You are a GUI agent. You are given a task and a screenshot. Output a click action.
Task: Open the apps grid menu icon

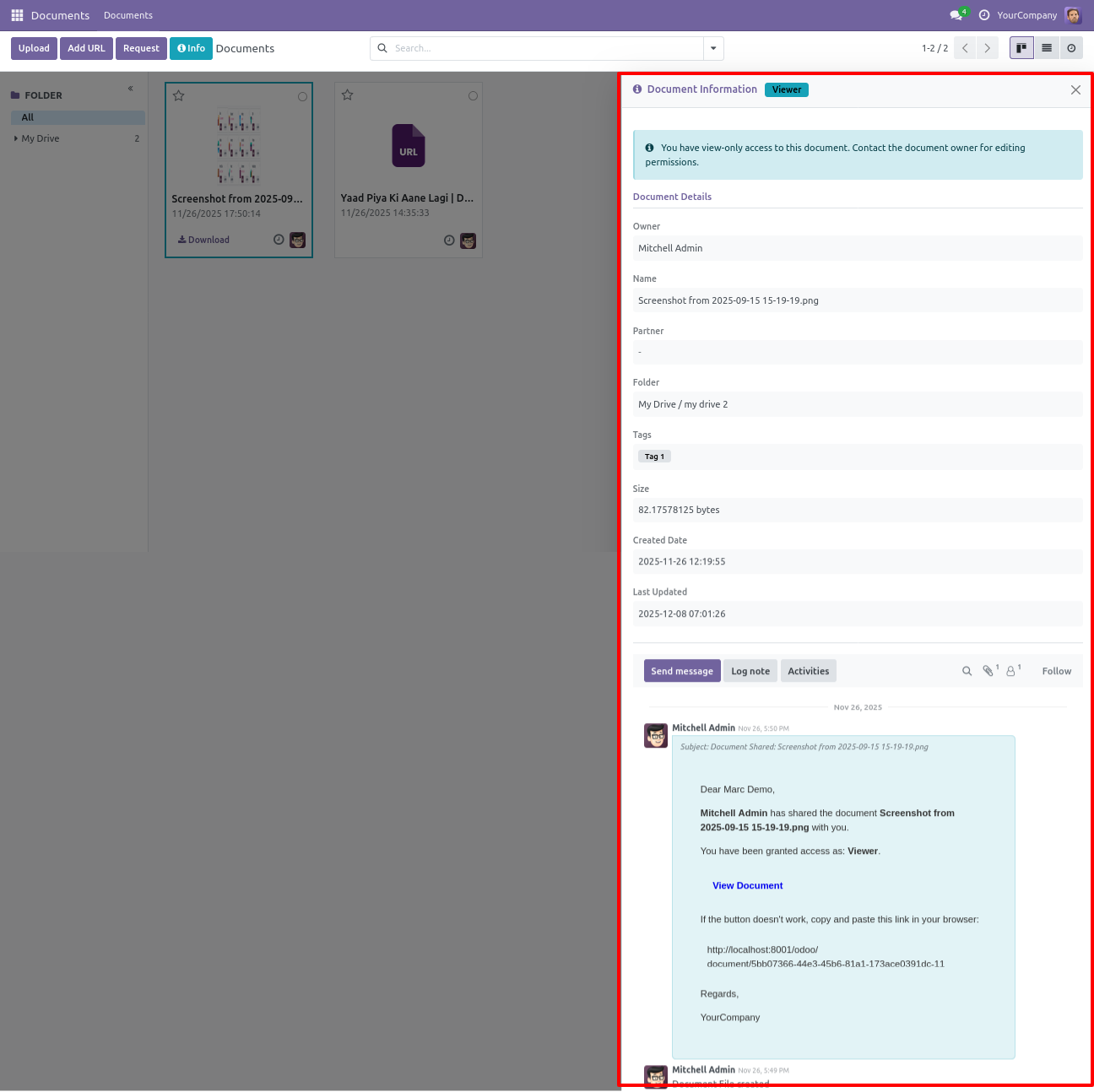[x=17, y=15]
